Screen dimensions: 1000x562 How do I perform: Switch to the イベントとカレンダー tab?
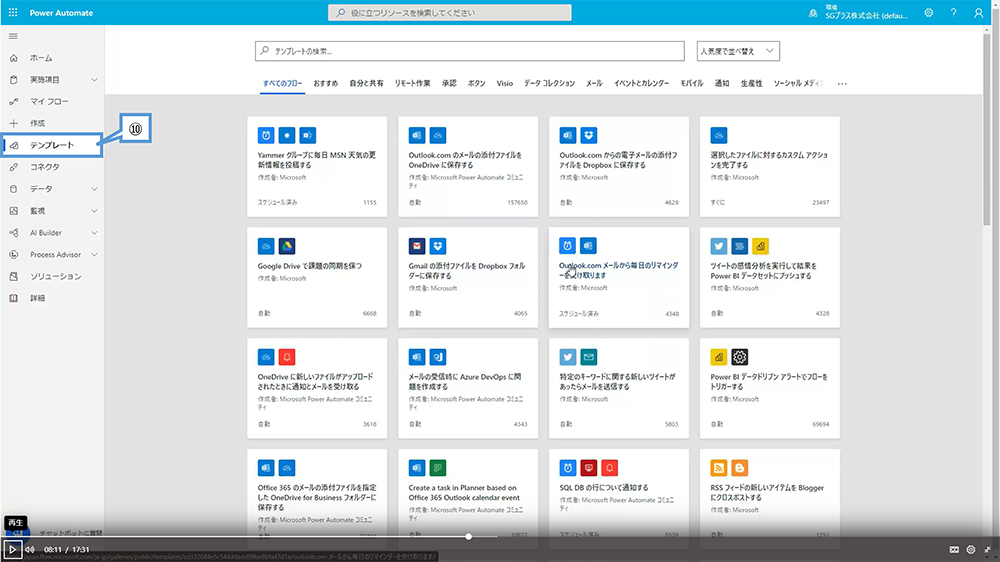pos(641,84)
